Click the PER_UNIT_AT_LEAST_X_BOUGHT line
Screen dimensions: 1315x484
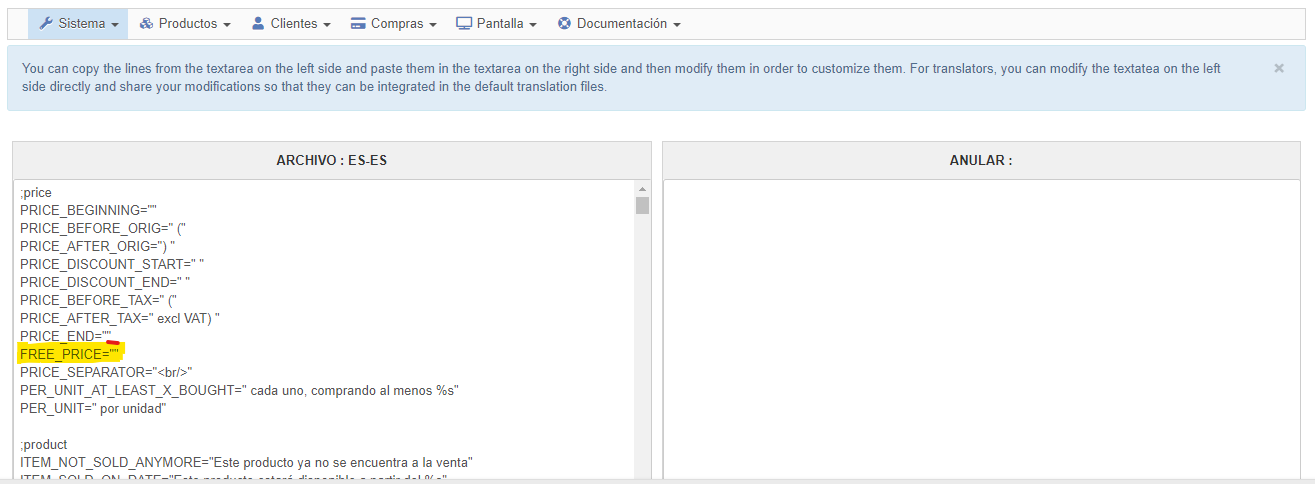(x=239, y=390)
